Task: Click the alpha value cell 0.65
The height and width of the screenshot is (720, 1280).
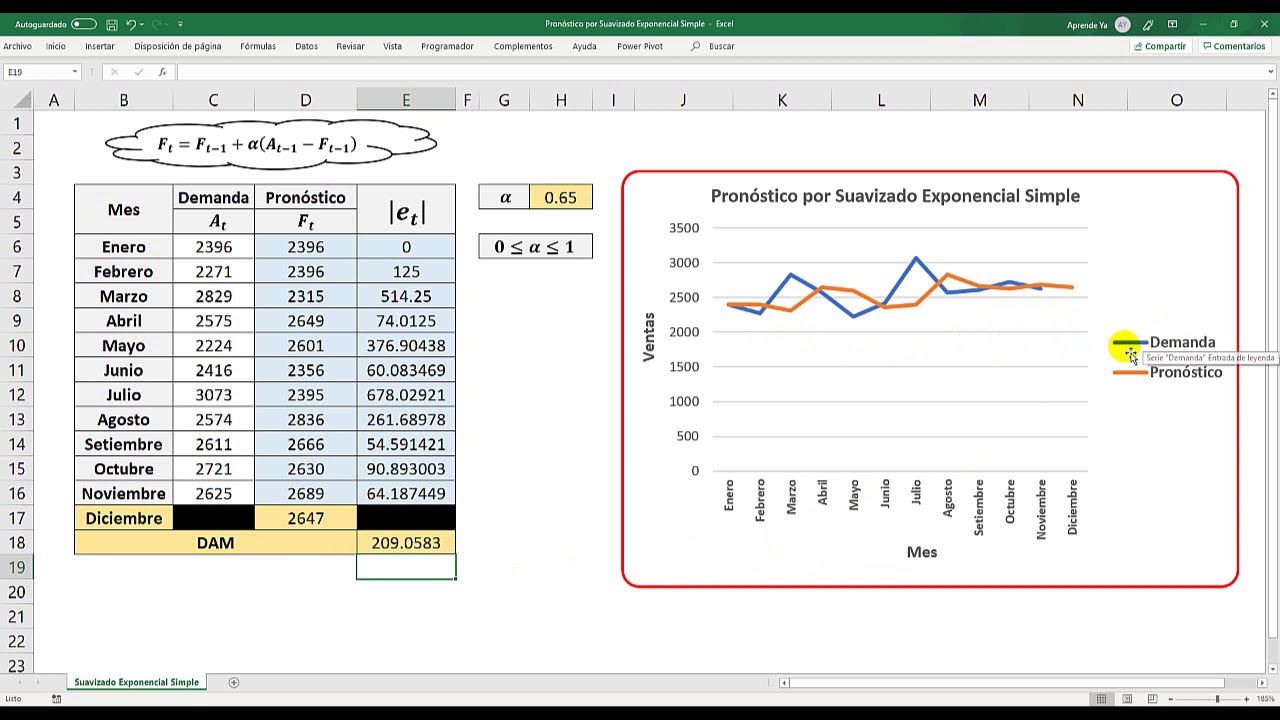Action: 560,197
